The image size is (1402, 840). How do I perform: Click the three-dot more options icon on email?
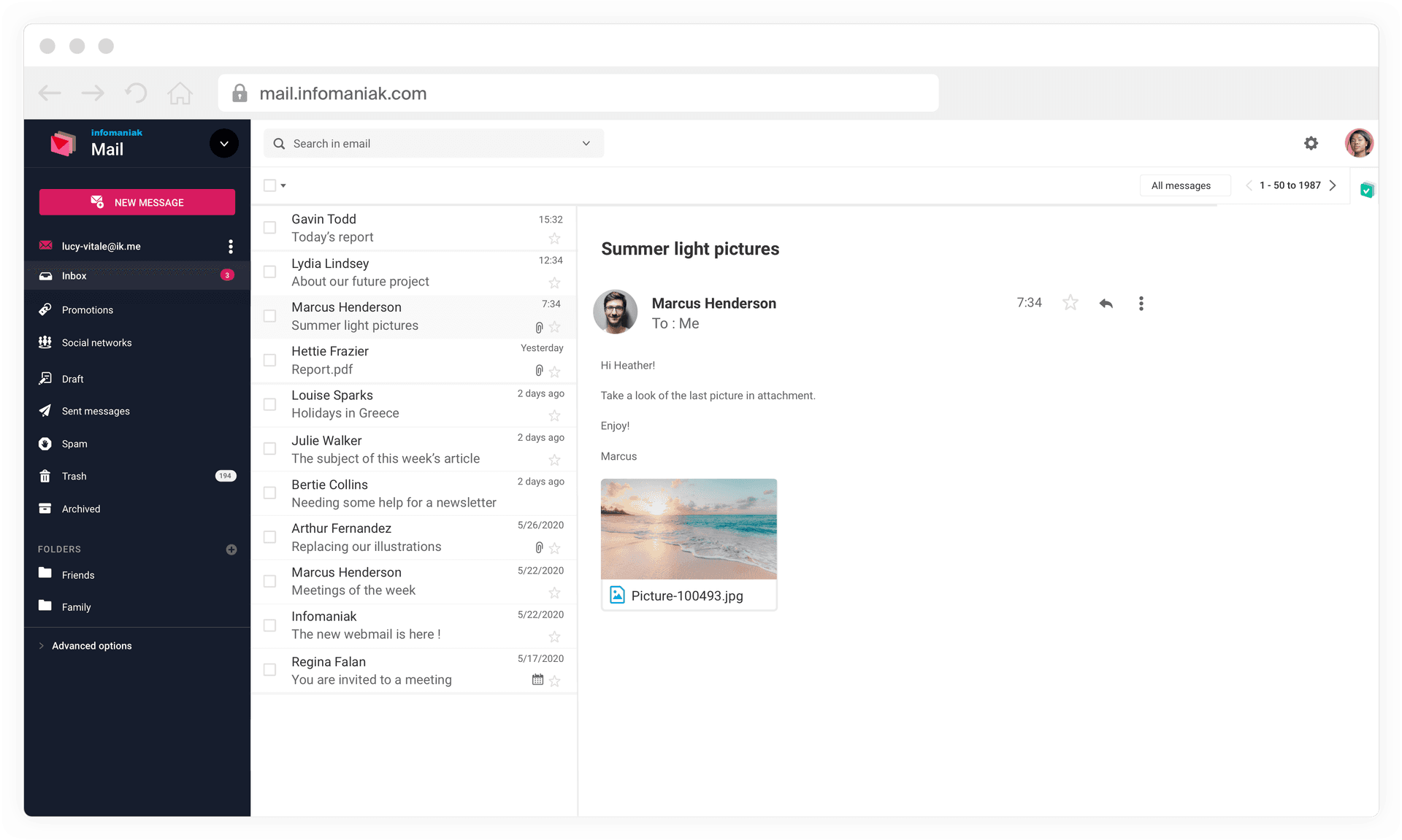pos(1140,303)
